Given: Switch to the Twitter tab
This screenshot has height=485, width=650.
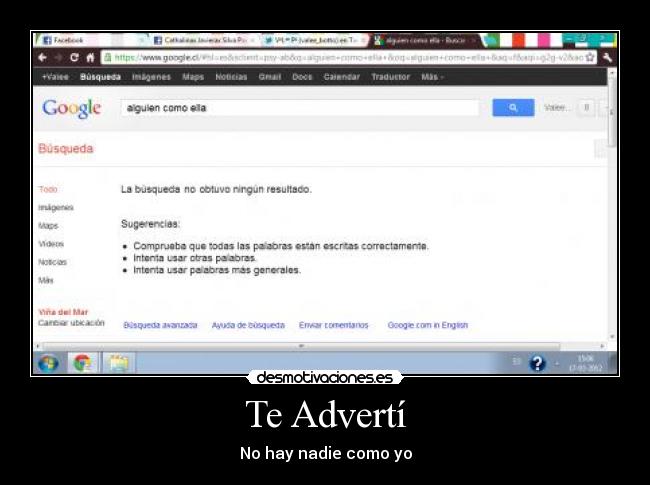Looking at the screenshot, I should pos(315,40).
